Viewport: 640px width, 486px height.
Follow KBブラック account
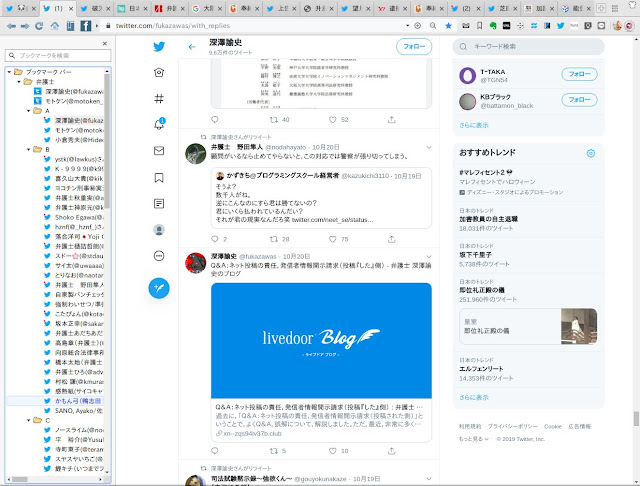(x=579, y=100)
